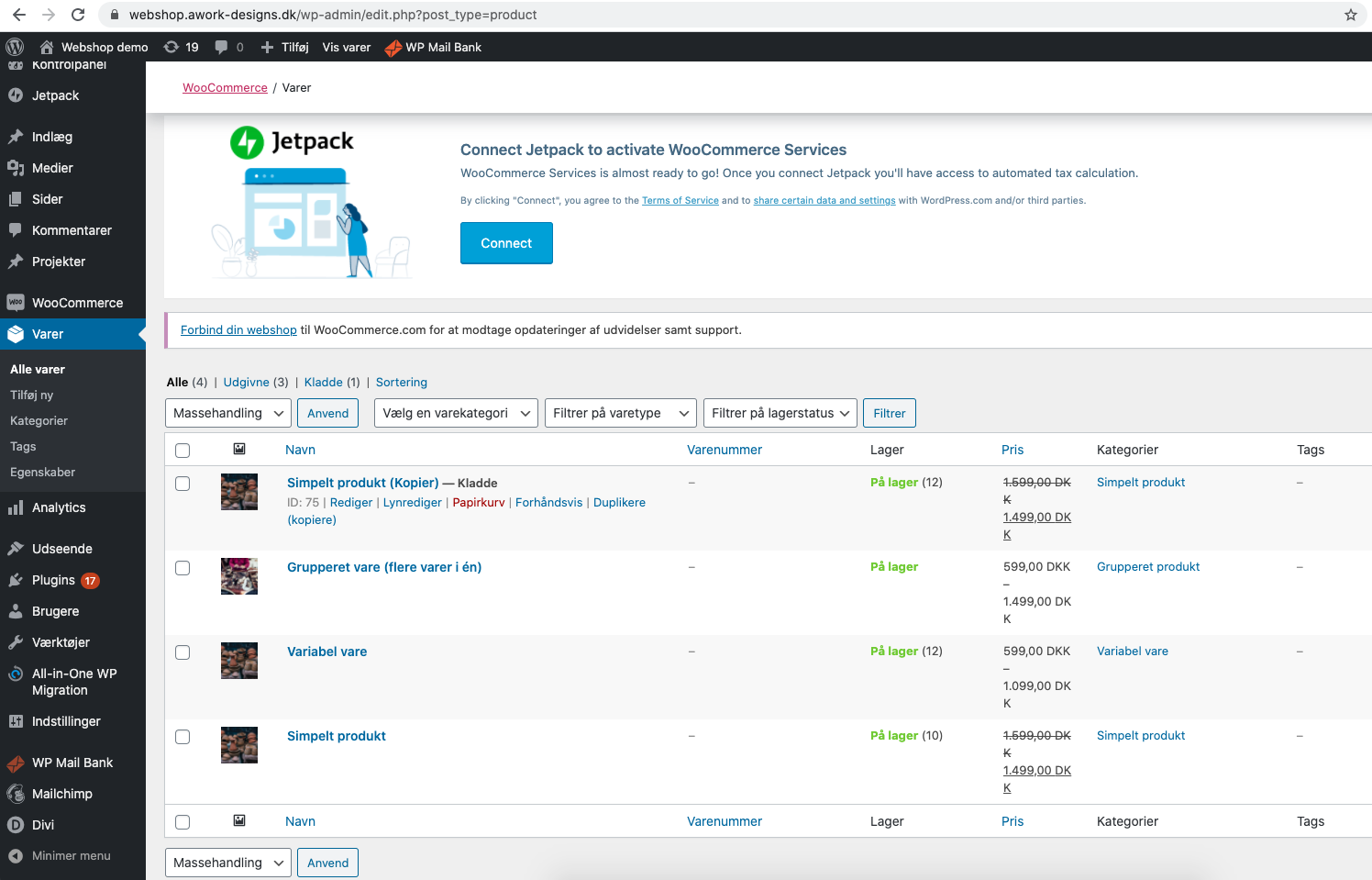Click the Mailchimp monkey icon
The height and width of the screenshot is (880, 1372).
tap(16, 794)
